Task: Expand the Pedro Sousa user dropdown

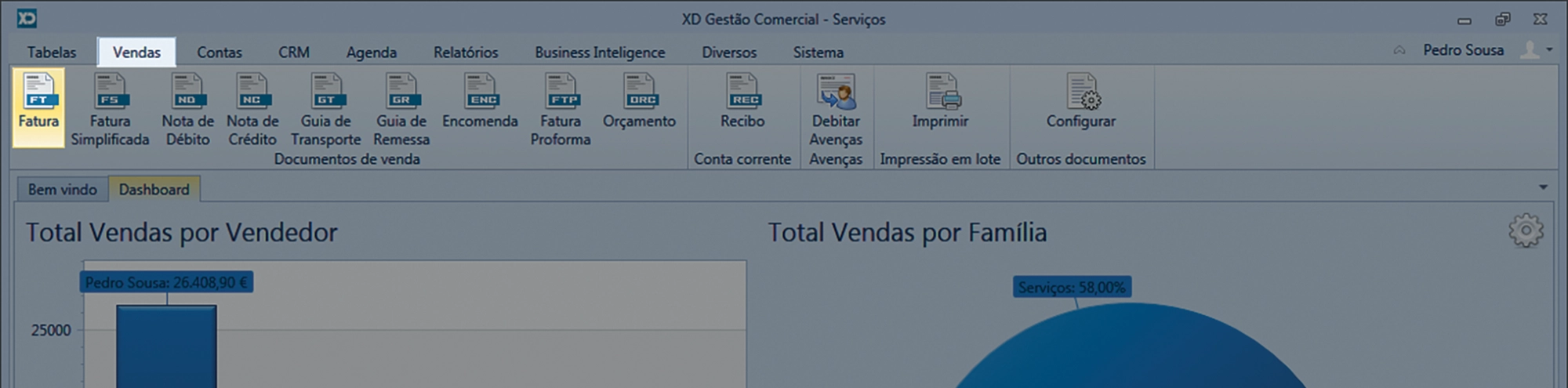Action: tap(1549, 49)
